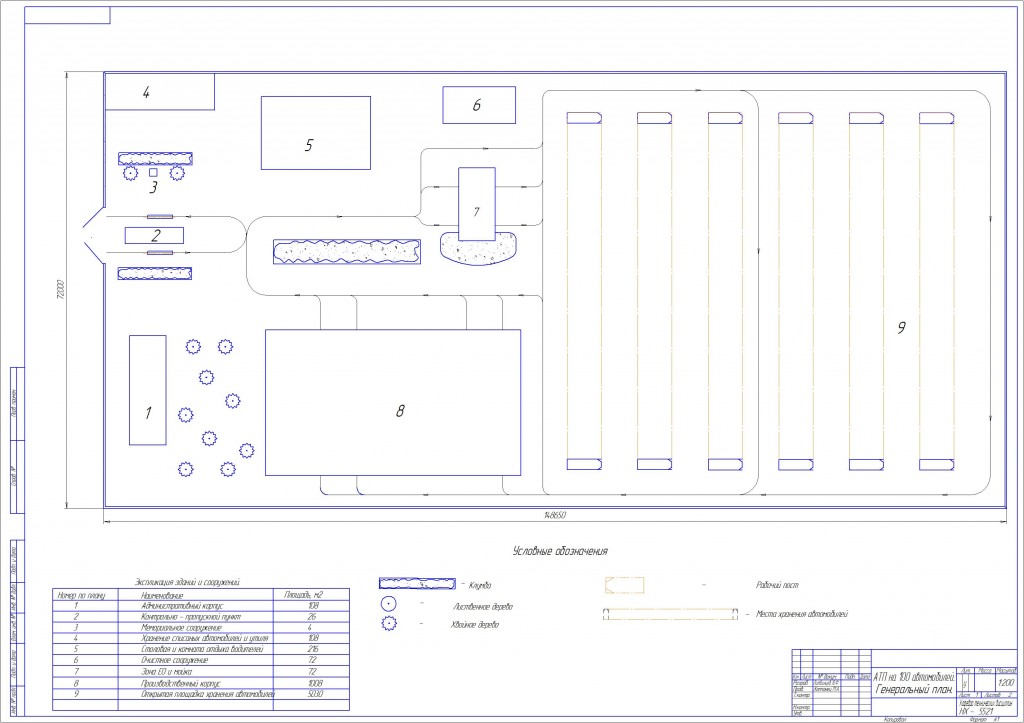Screen dimensions: 1024x723
Task: Click the 1:200 scale value
Action: coord(1006,683)
